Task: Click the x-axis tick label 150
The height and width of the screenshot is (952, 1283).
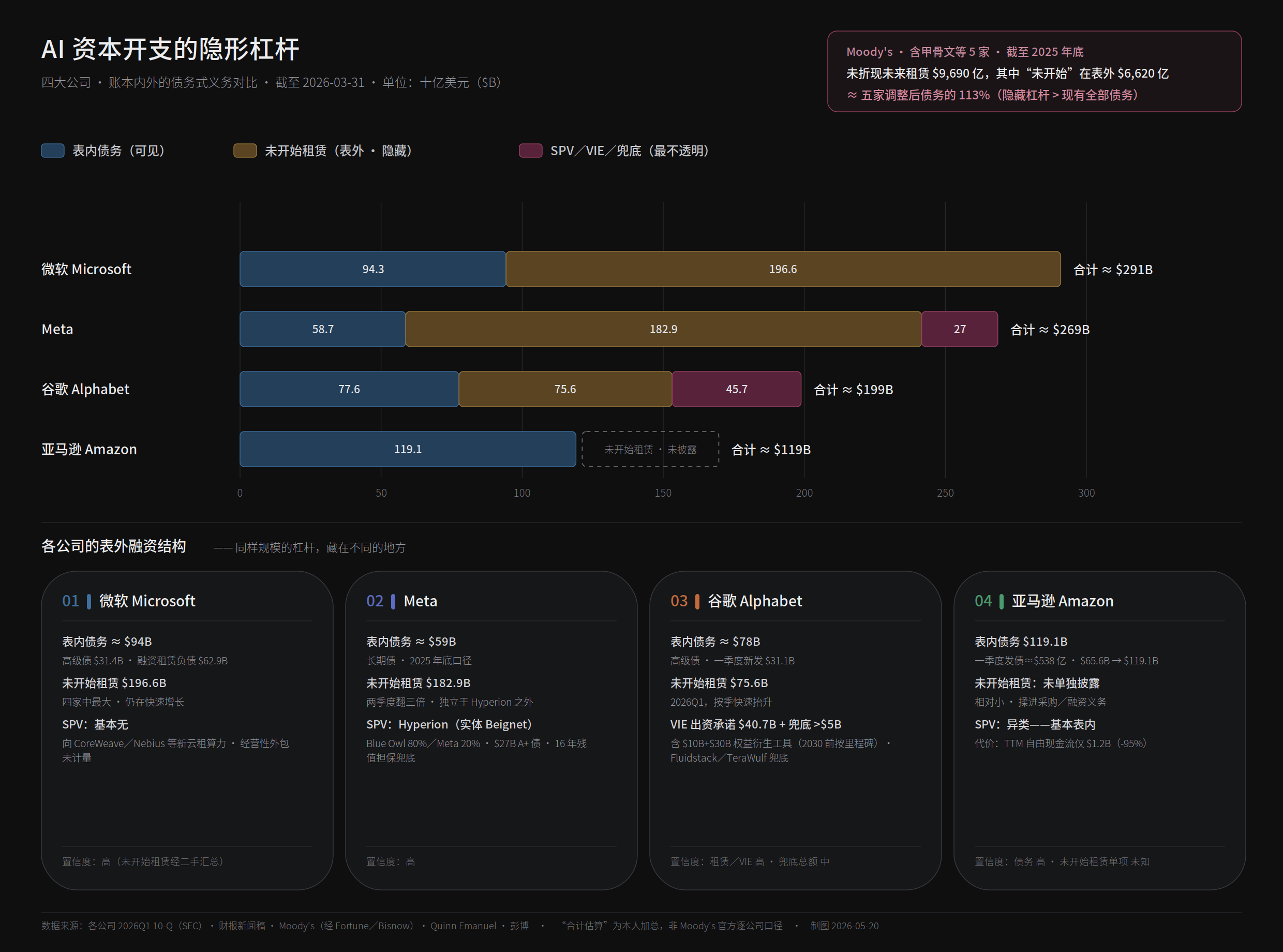Action: point(663,493)
